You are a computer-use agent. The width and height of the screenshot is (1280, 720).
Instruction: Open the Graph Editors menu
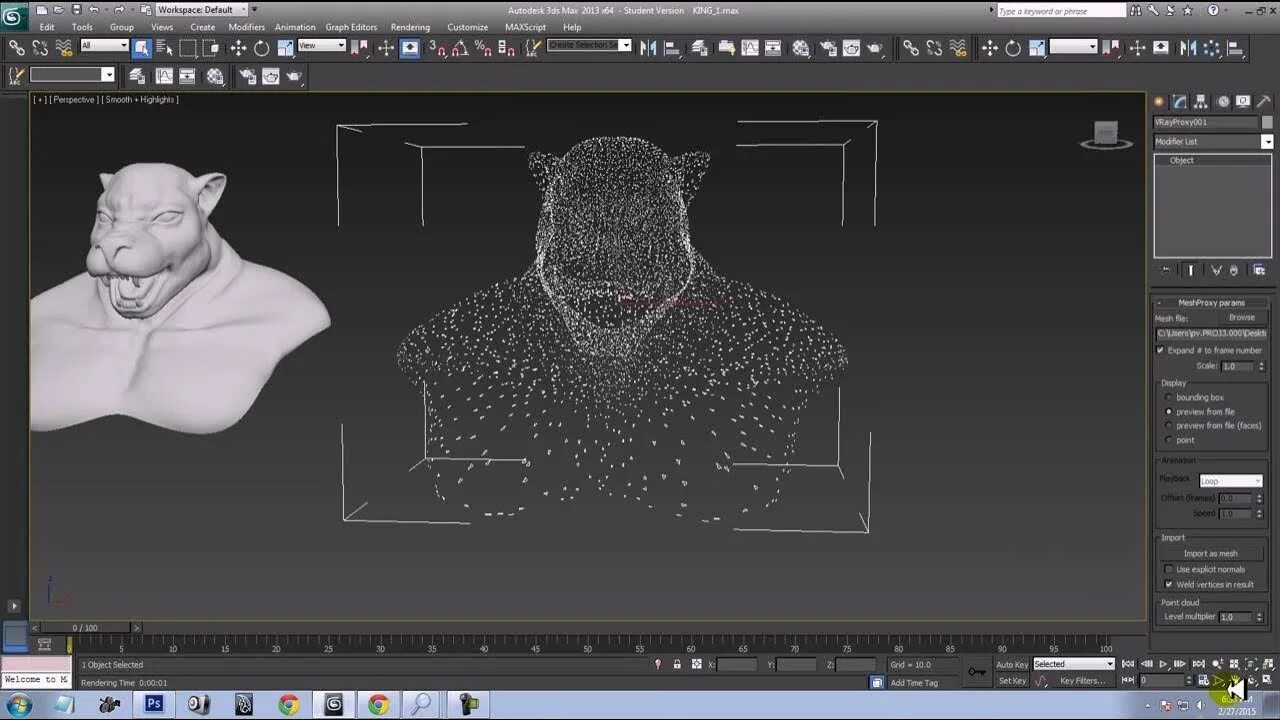351,27
